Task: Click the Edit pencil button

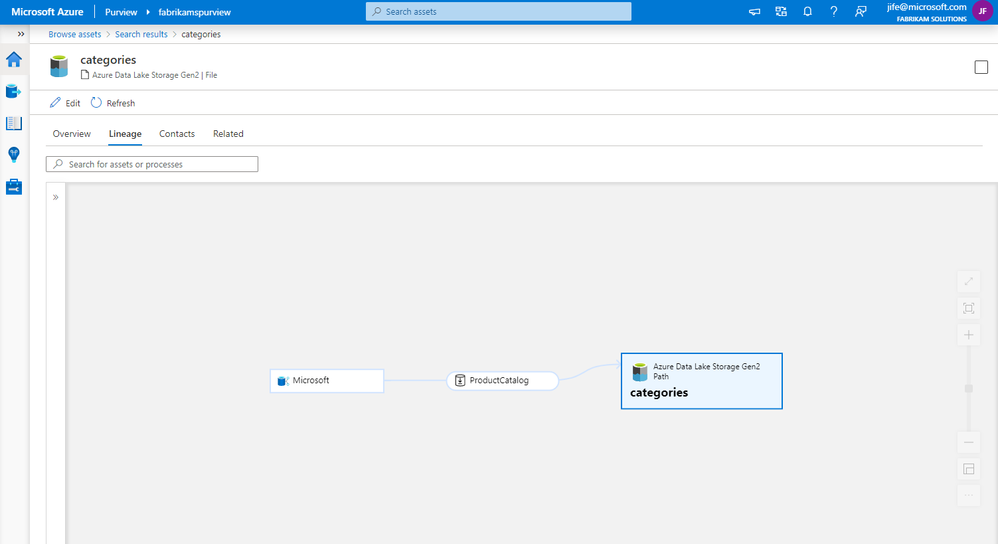Action: coord(65,103)
